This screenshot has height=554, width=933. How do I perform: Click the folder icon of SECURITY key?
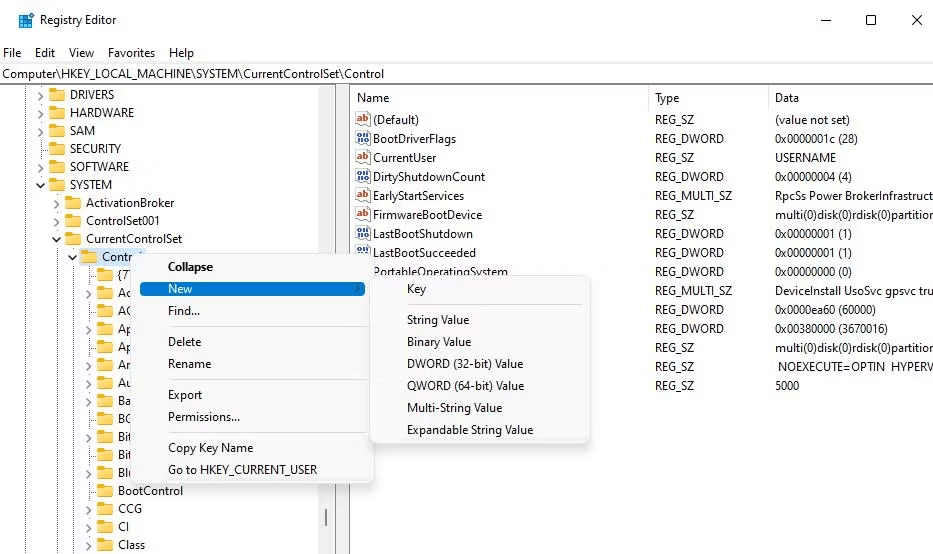pyautogui.click(x=57, y=148)
